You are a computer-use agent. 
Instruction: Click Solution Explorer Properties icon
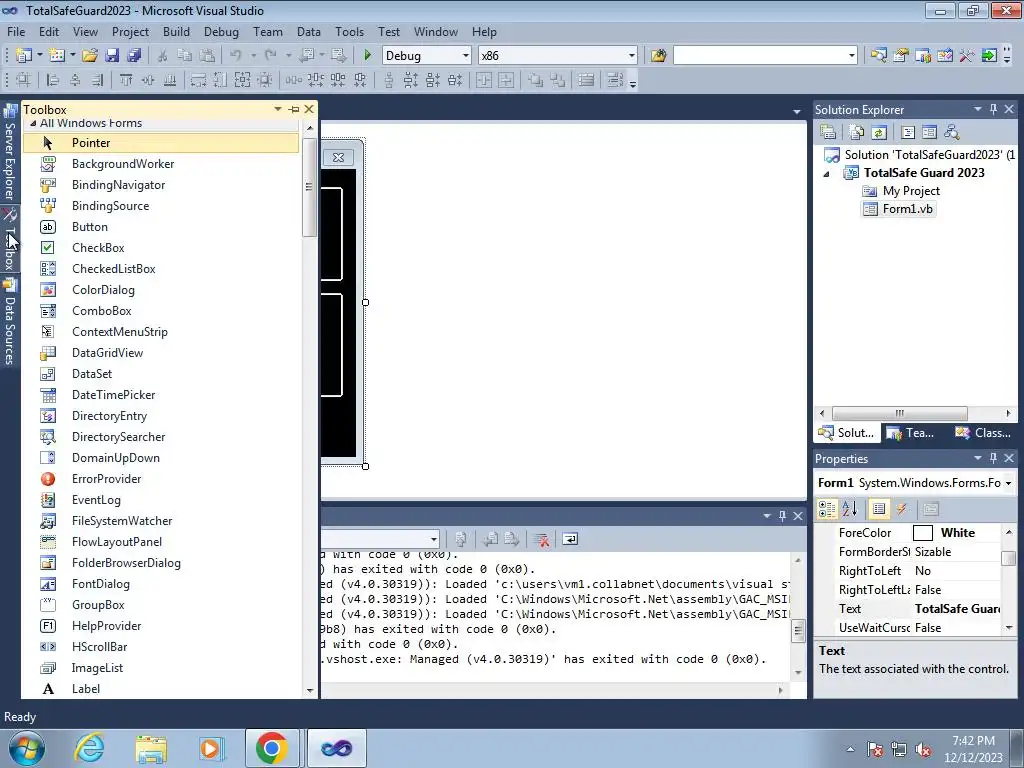(x=828, y=132)
